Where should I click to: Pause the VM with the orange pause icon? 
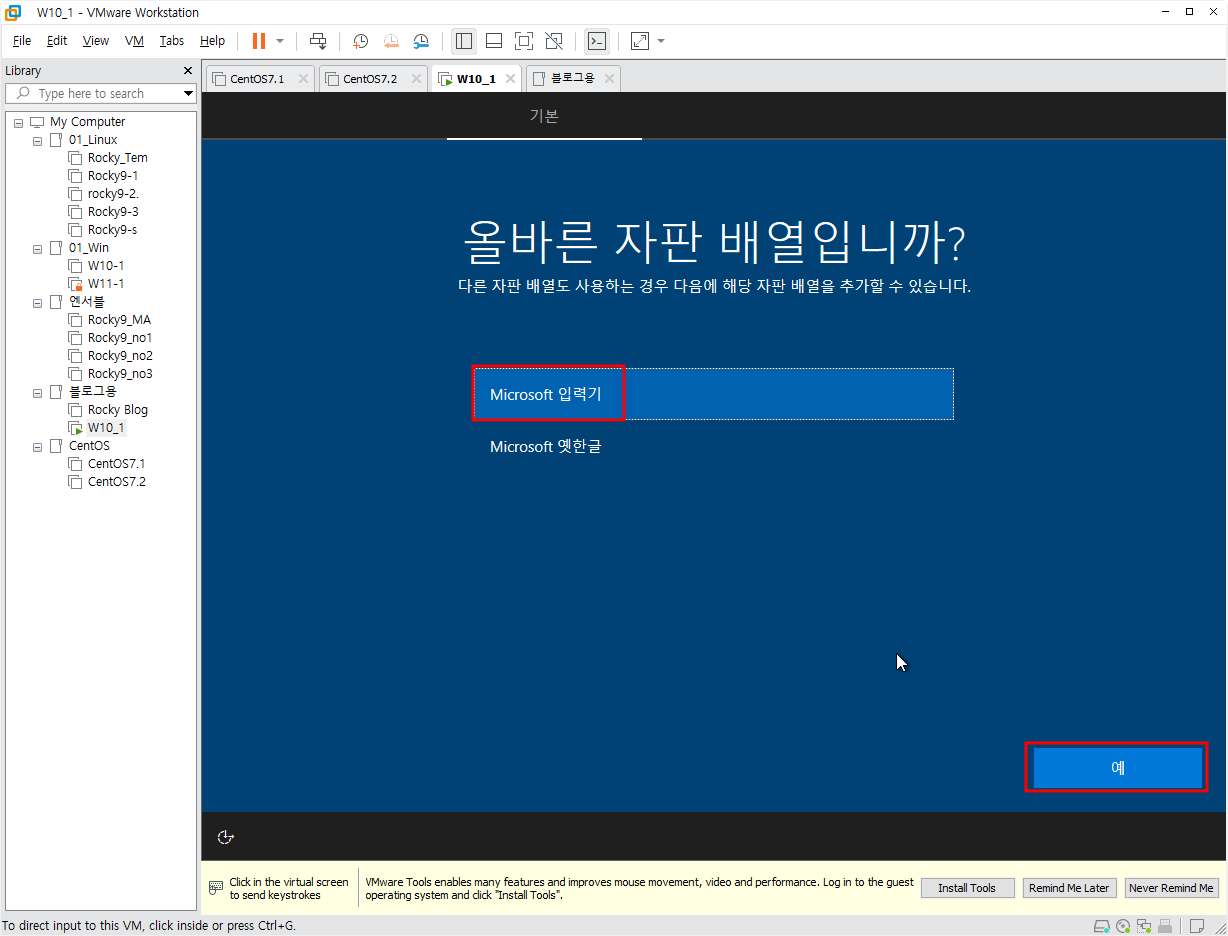tap(259, 41)
